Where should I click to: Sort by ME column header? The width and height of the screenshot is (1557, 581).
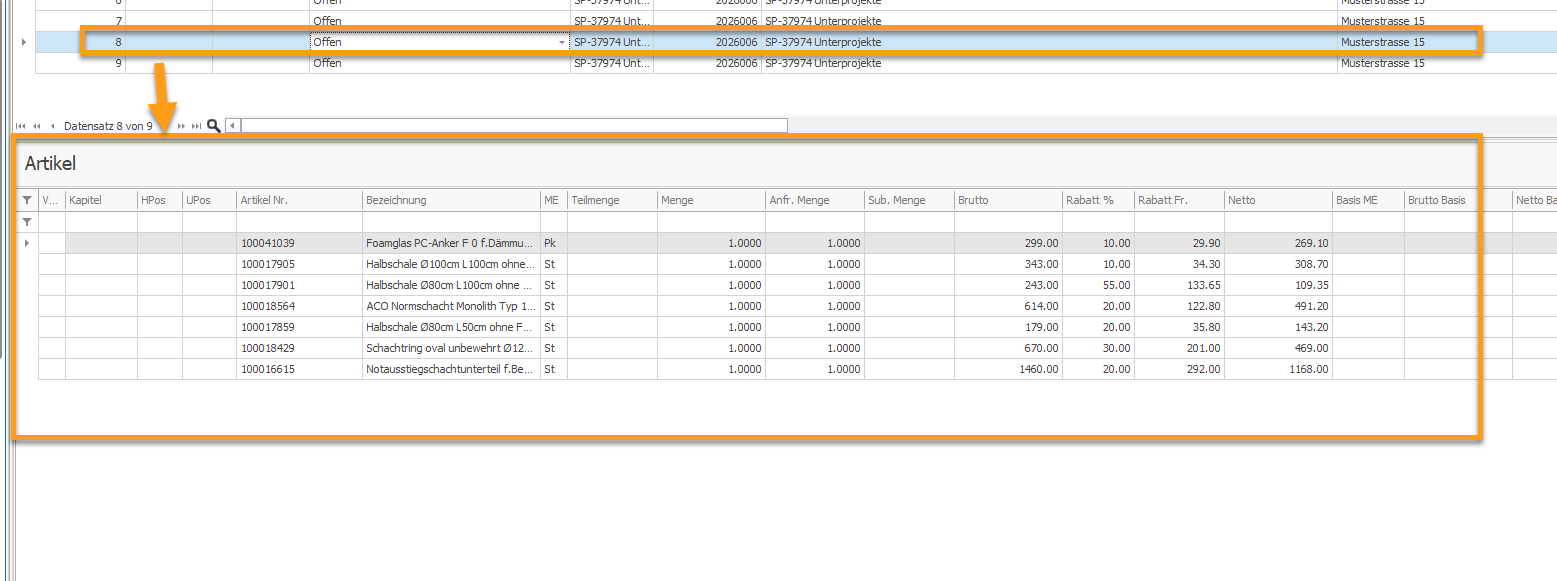554,200
